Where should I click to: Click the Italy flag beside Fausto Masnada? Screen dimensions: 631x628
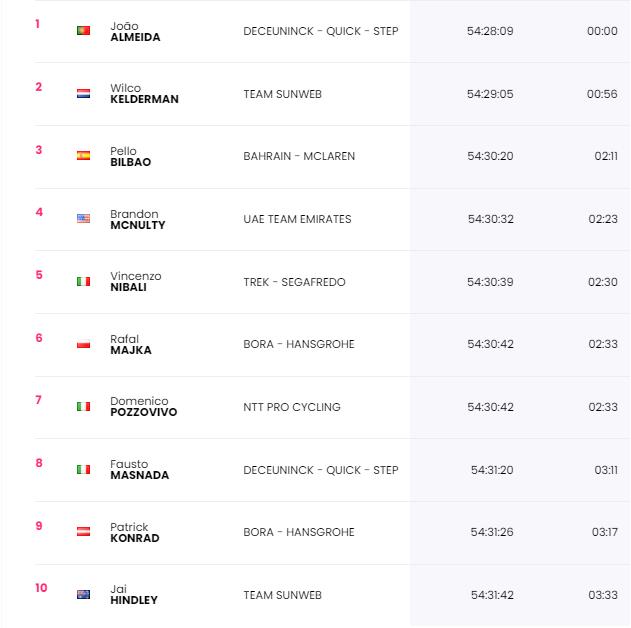[x=83, y=469]
